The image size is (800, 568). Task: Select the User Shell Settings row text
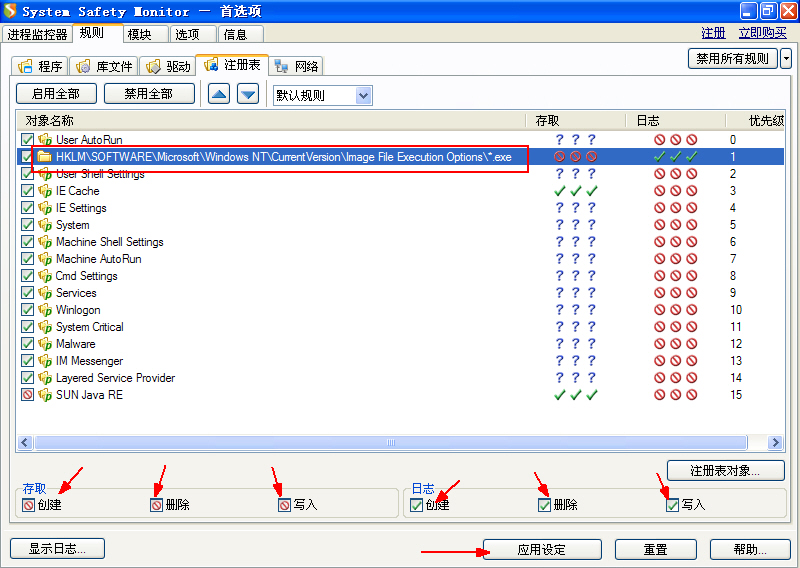click(100, 174)
